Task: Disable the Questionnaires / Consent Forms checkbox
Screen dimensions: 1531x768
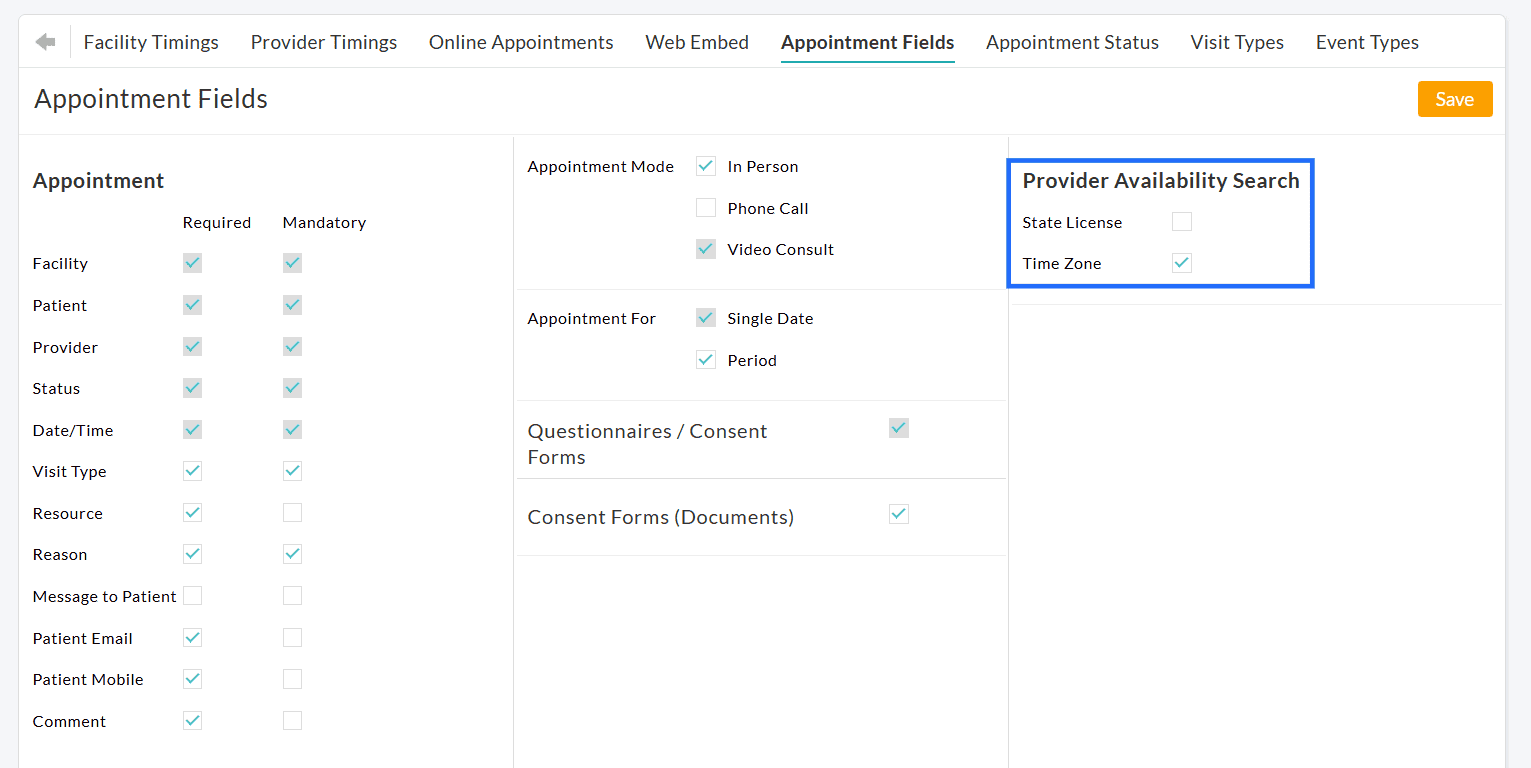Action: (x=898, y=427)
